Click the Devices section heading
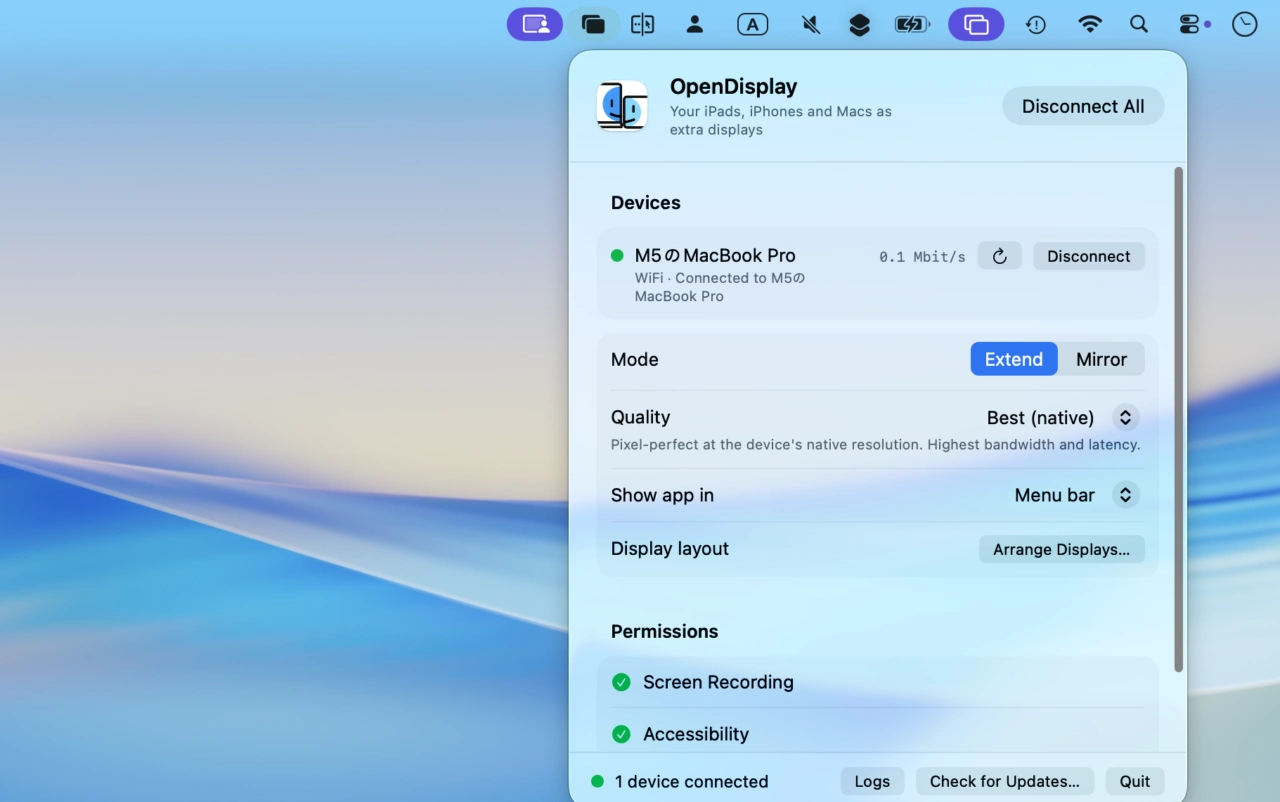The height and width of the screenshot is (802, 1280). (x=645, y=202)
